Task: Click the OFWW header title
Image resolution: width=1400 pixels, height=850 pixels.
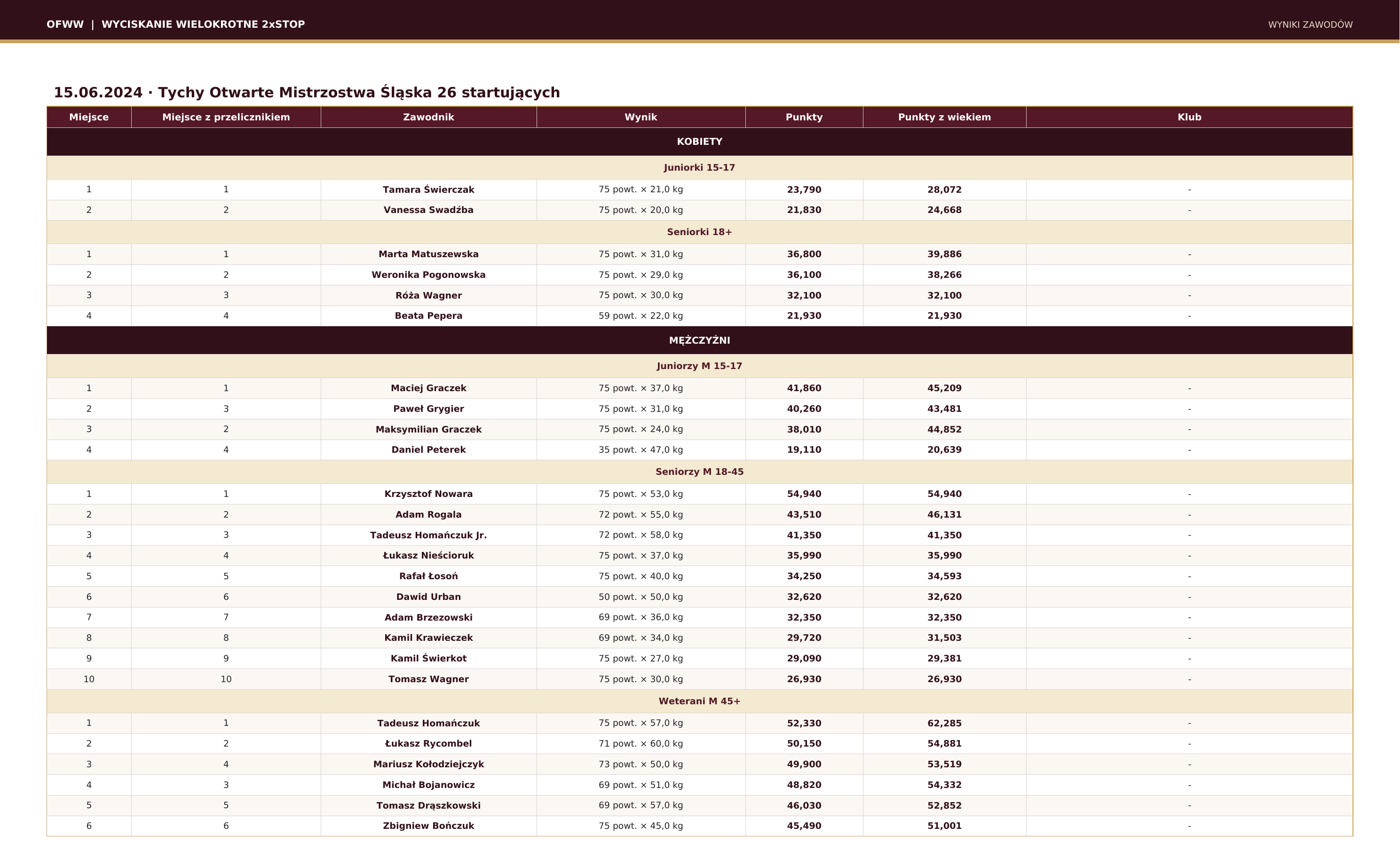Action: [175, 24]
